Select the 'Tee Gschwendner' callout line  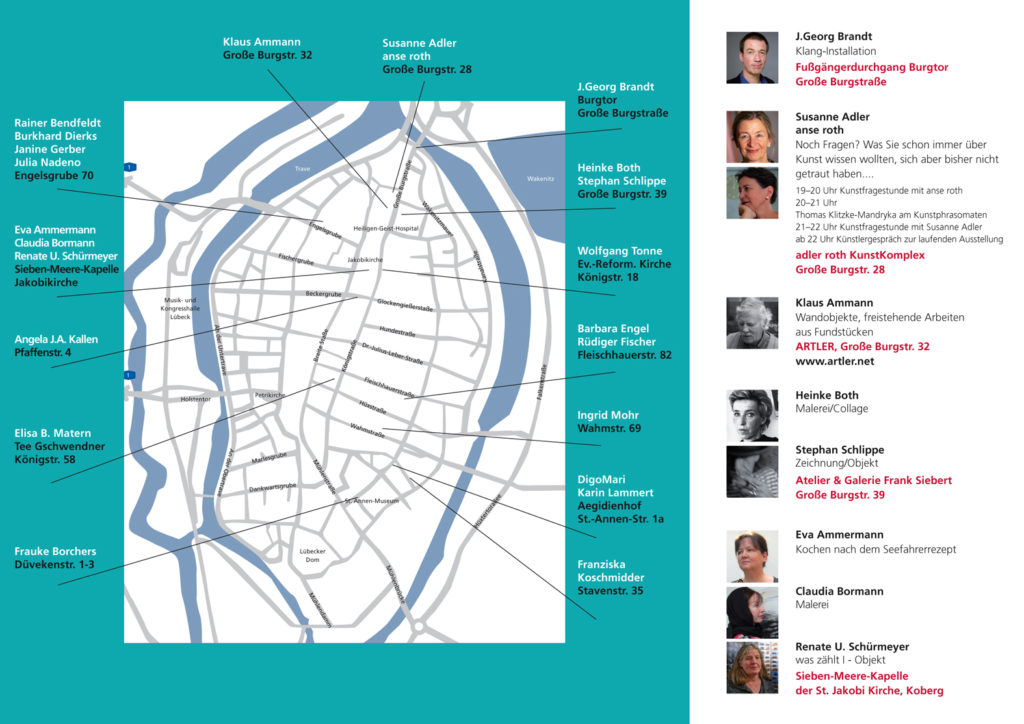(x=59, y=446)
